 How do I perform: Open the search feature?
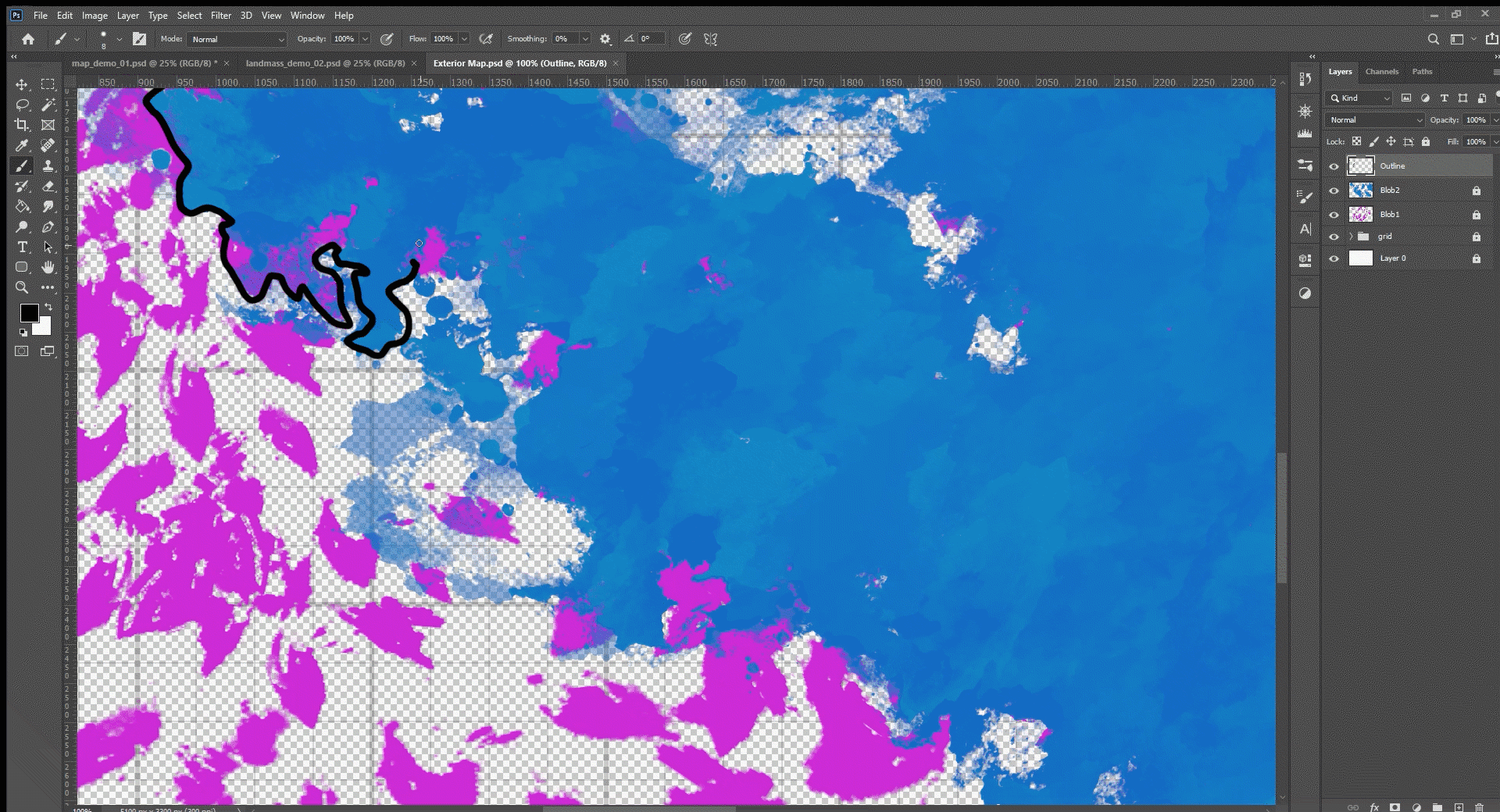coord(1434,39)
